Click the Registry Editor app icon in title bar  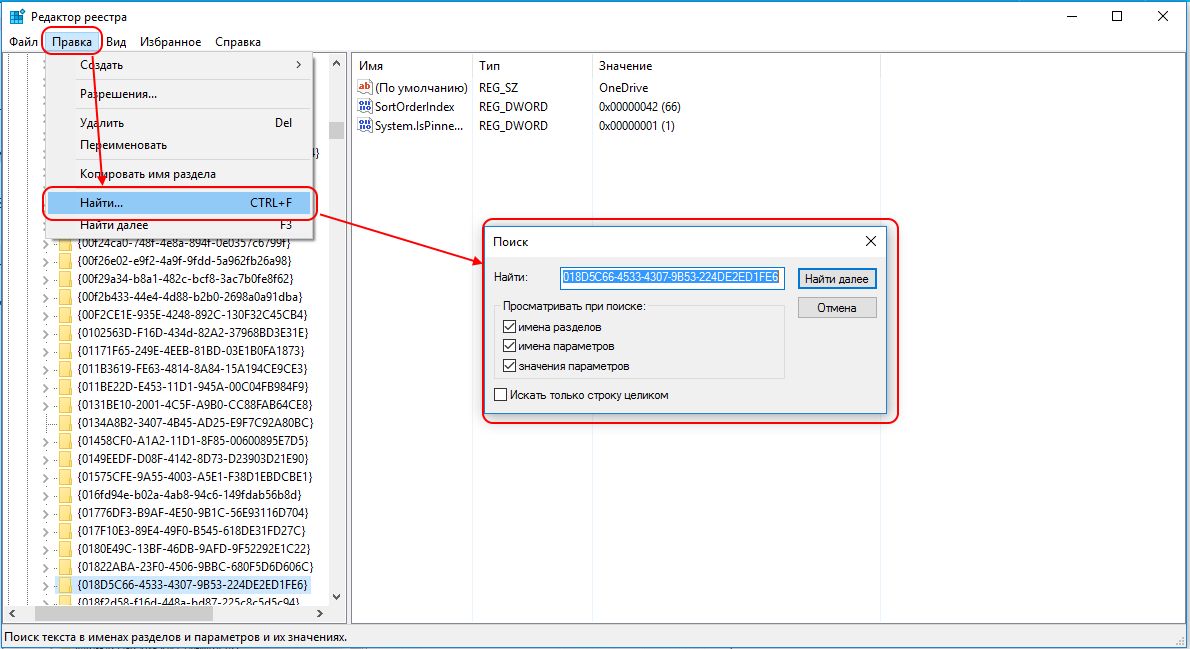point(17,17)
